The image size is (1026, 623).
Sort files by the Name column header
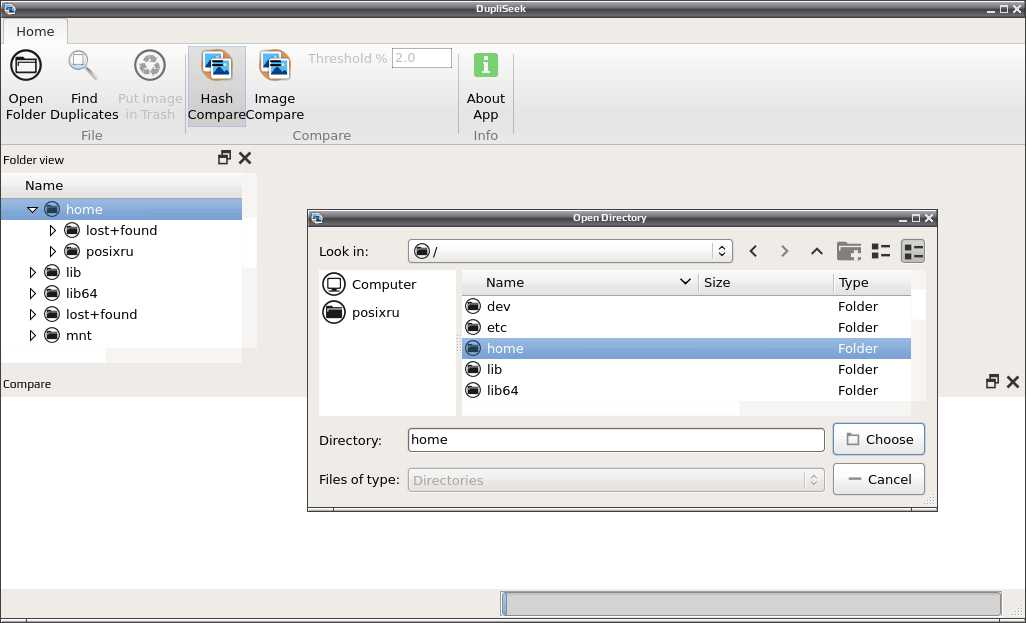click(x=580, y=283)
